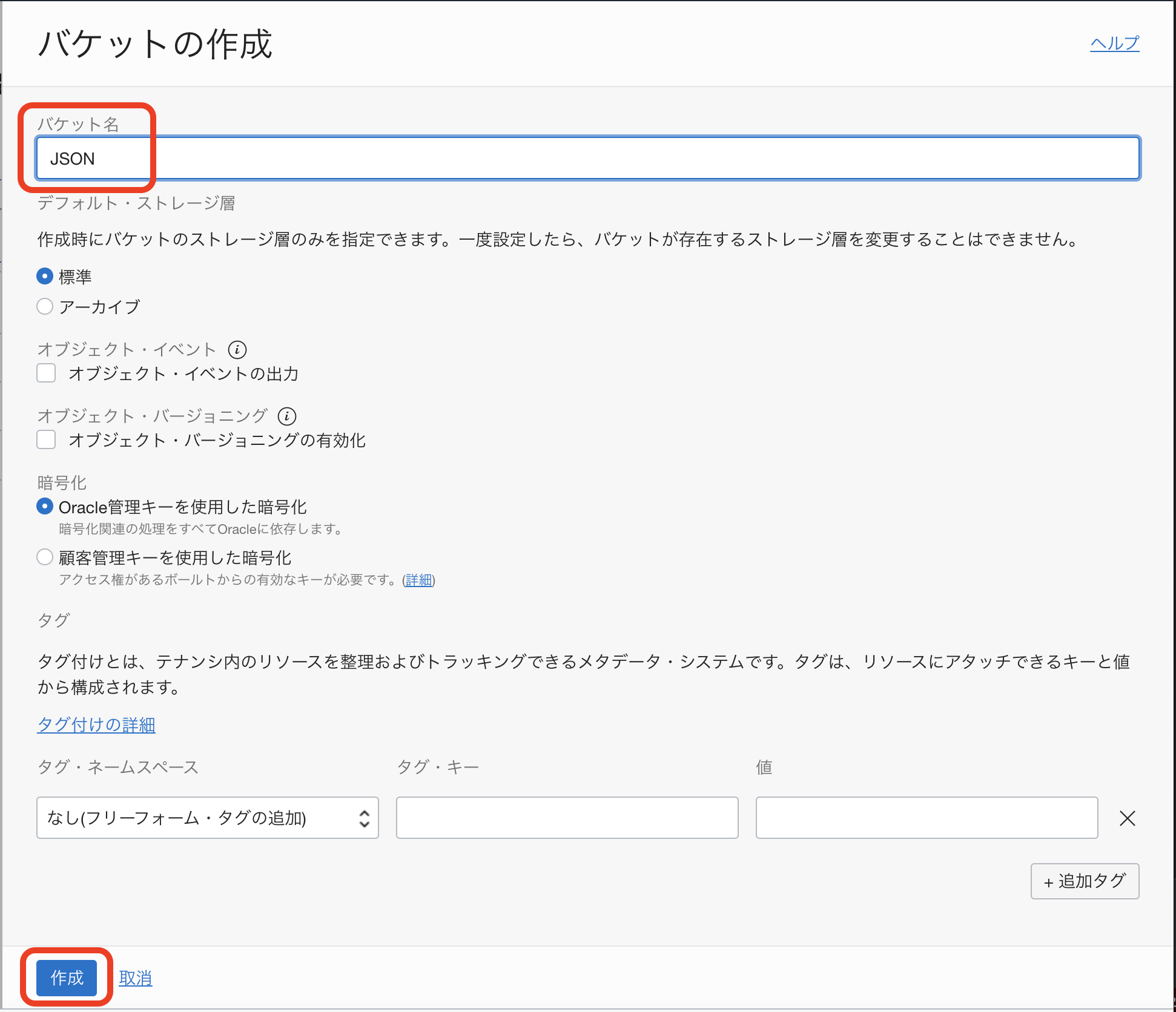Select 顧客管理キーを使用した暗号化 option
Screen dimensions: 1176x1012
[x=44, y=557]
